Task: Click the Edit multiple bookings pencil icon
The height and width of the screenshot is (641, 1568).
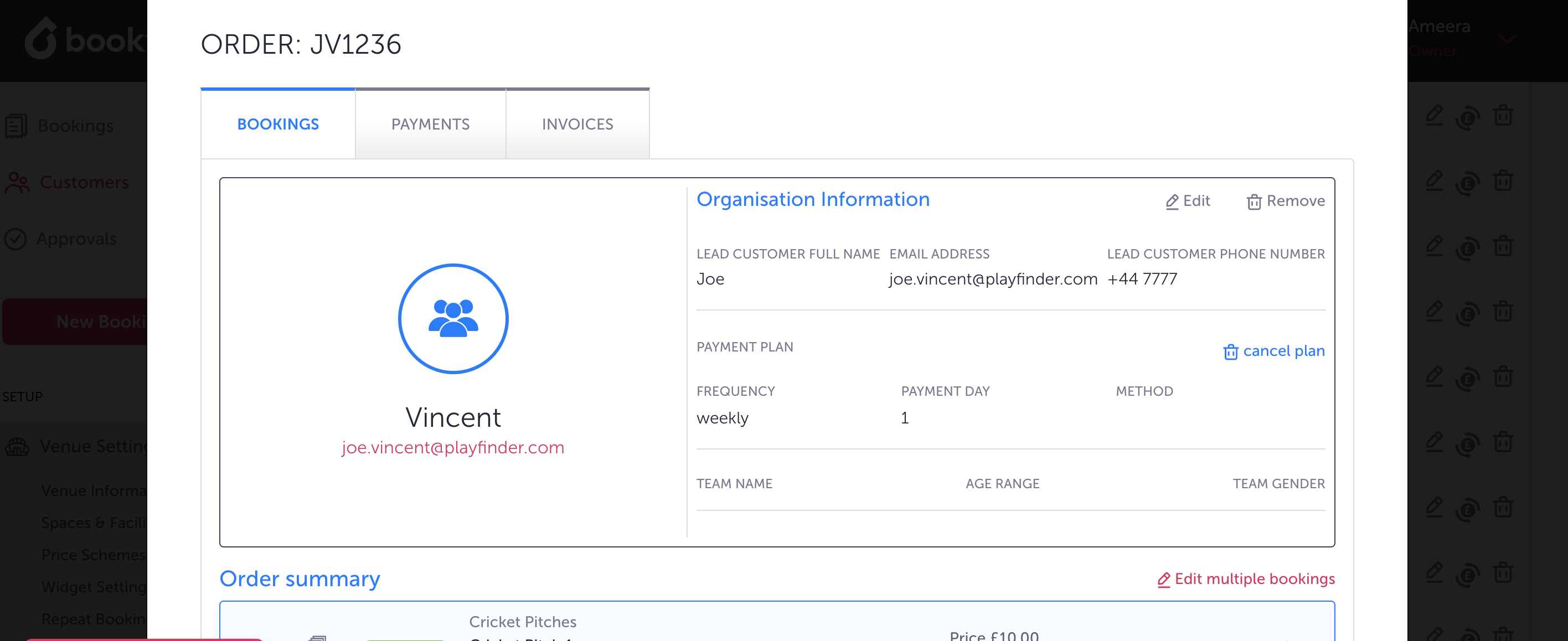Action: point(1163,580)
